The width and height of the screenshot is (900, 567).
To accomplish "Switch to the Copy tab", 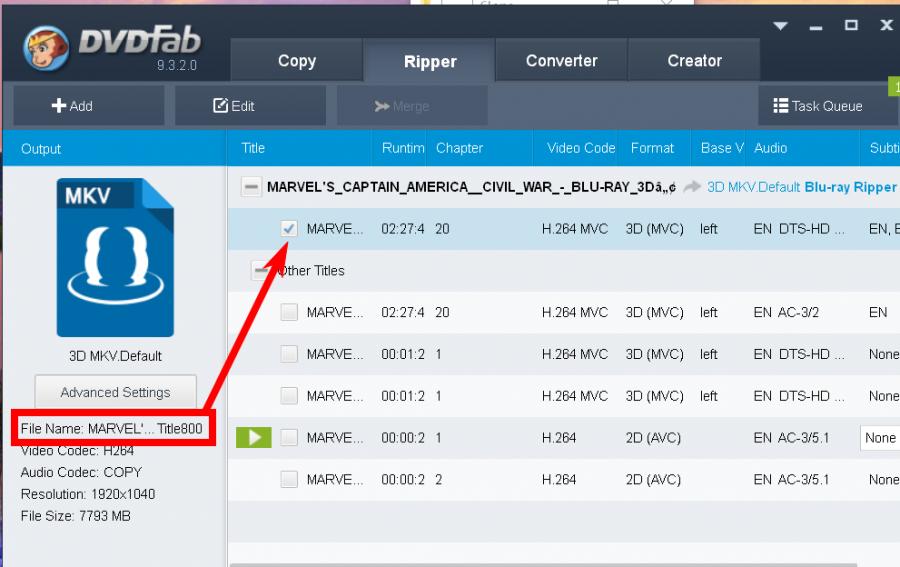I will click(297, 60).
